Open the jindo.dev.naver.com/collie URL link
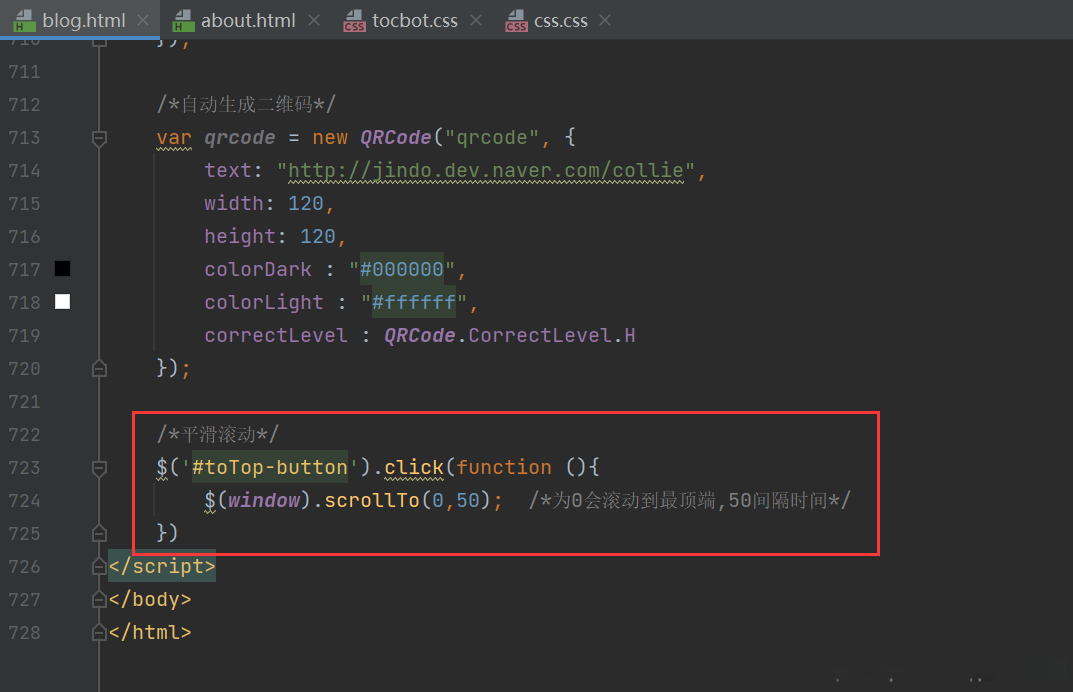The image size is (1073, 692). click(486, 170)
